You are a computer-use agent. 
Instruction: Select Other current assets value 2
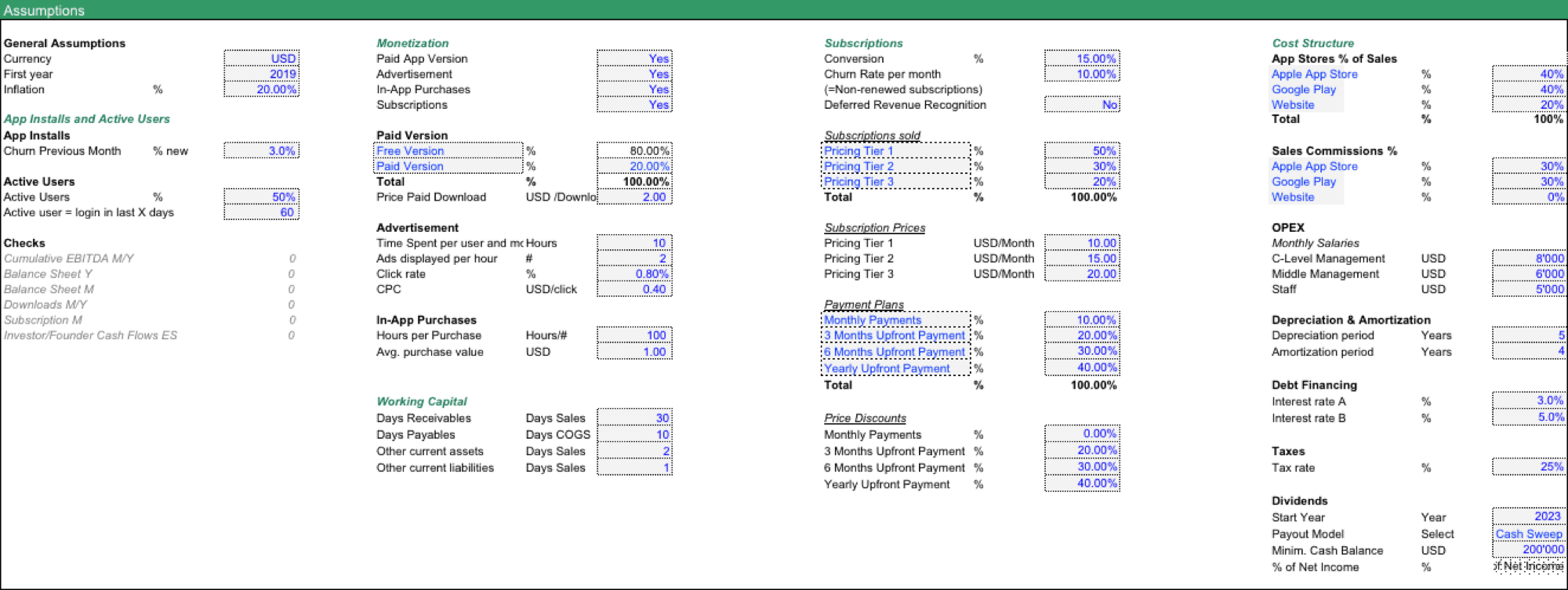point(634,451)
